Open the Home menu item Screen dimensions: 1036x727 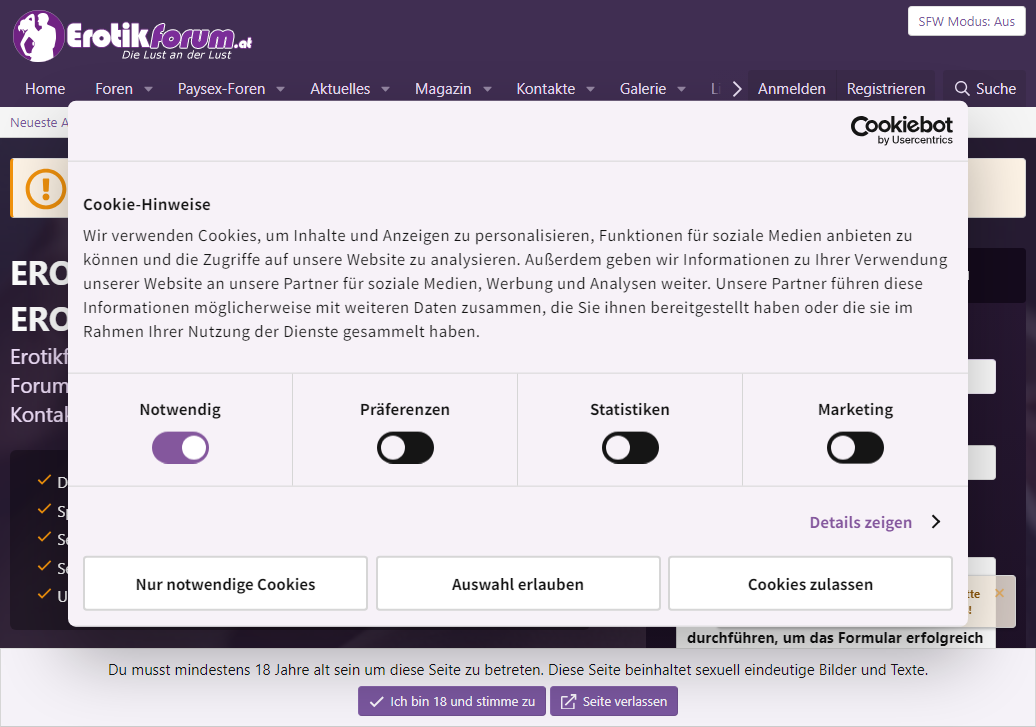tap(45, 89)
